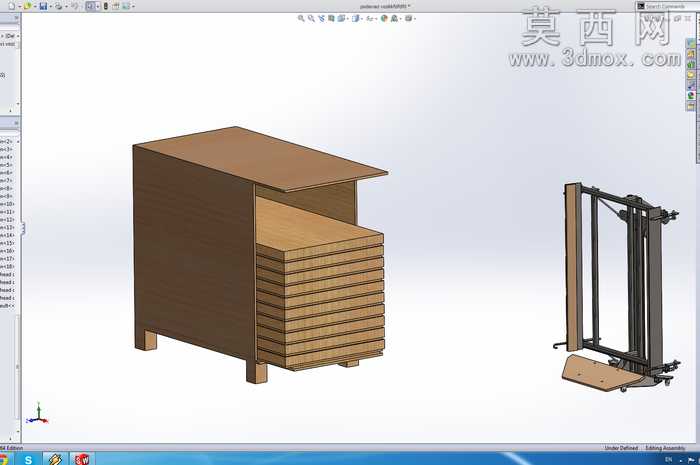Click 'Editing Assembly' status bar text

(x=665, y=448)
